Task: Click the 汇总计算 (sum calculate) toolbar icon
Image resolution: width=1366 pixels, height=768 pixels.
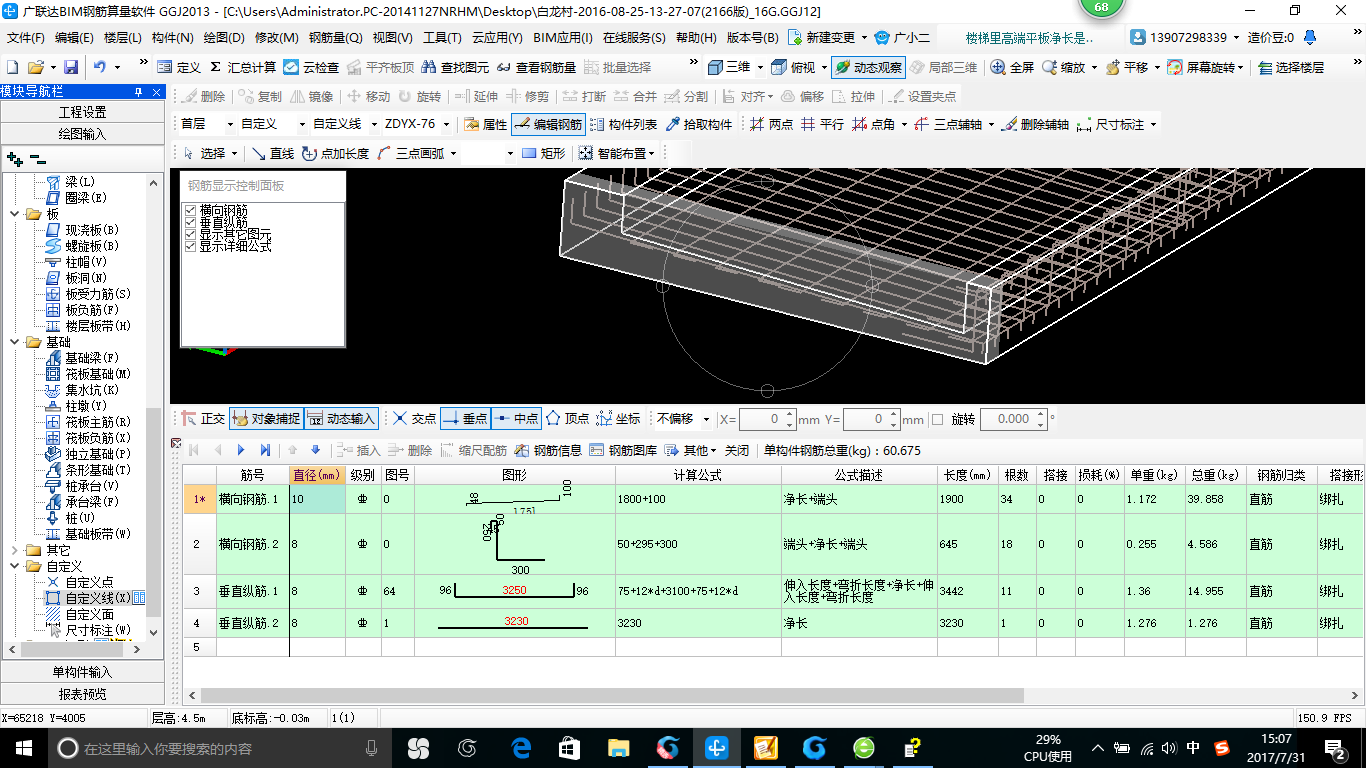Action: [x=243, y=68]
